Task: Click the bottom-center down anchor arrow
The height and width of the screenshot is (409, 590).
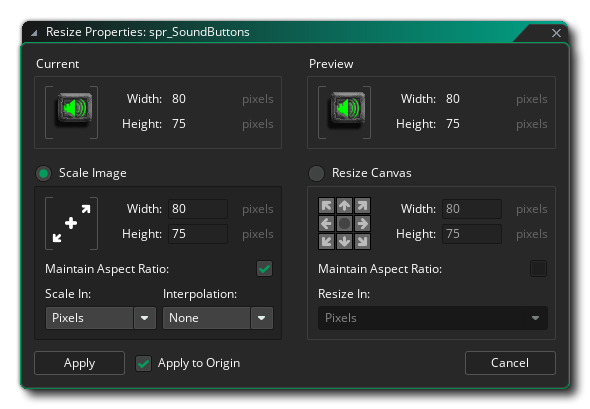Action: click(344, 241)
